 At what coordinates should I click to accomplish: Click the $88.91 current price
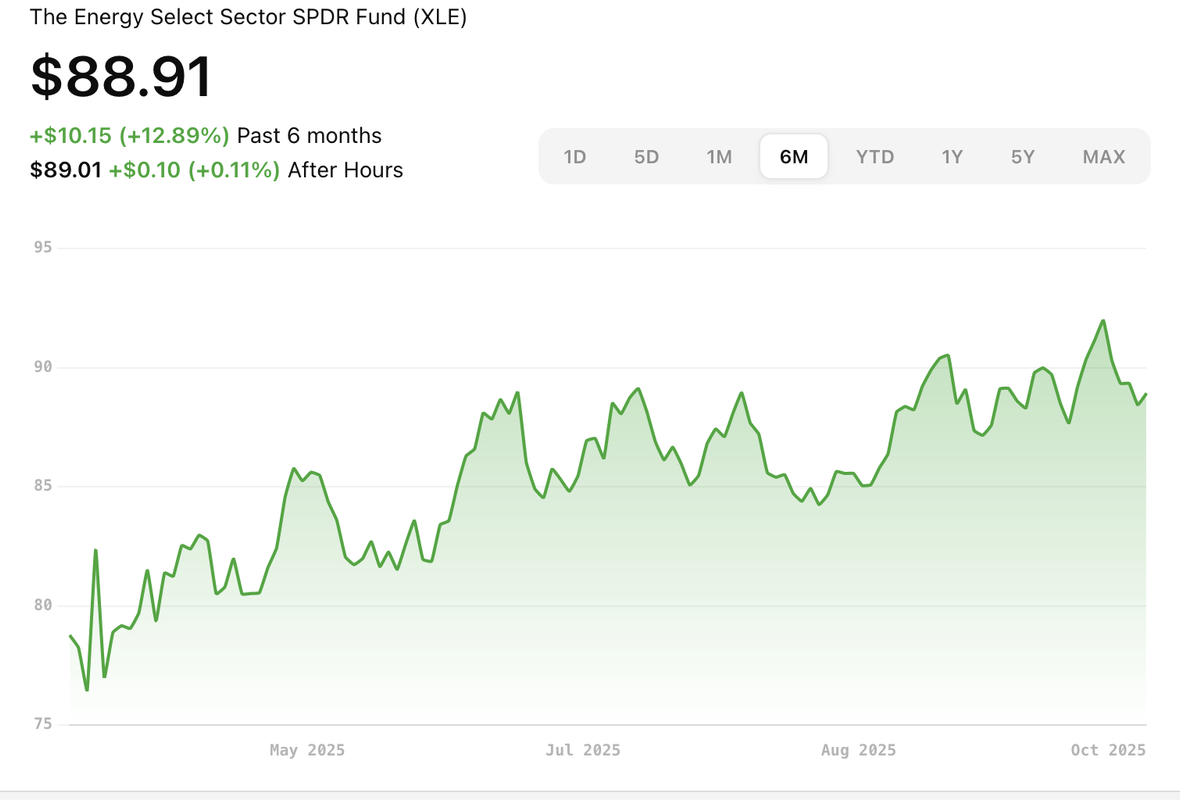tap(121, 76)
